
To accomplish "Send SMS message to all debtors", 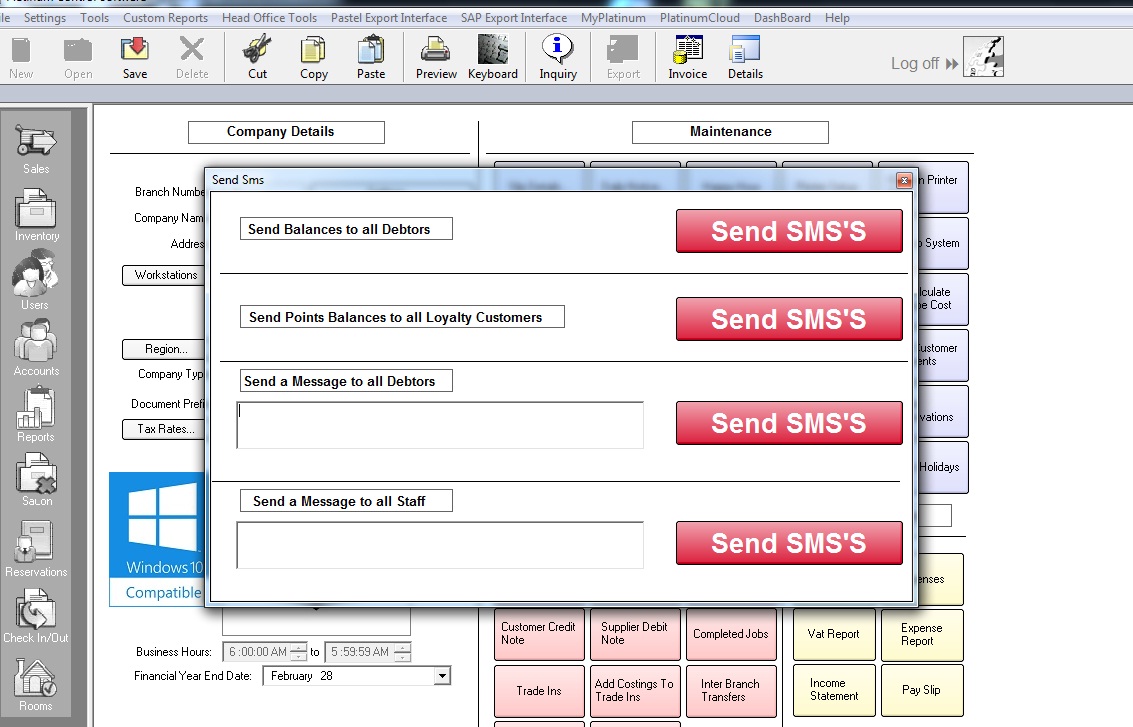I will pos(789,423).
